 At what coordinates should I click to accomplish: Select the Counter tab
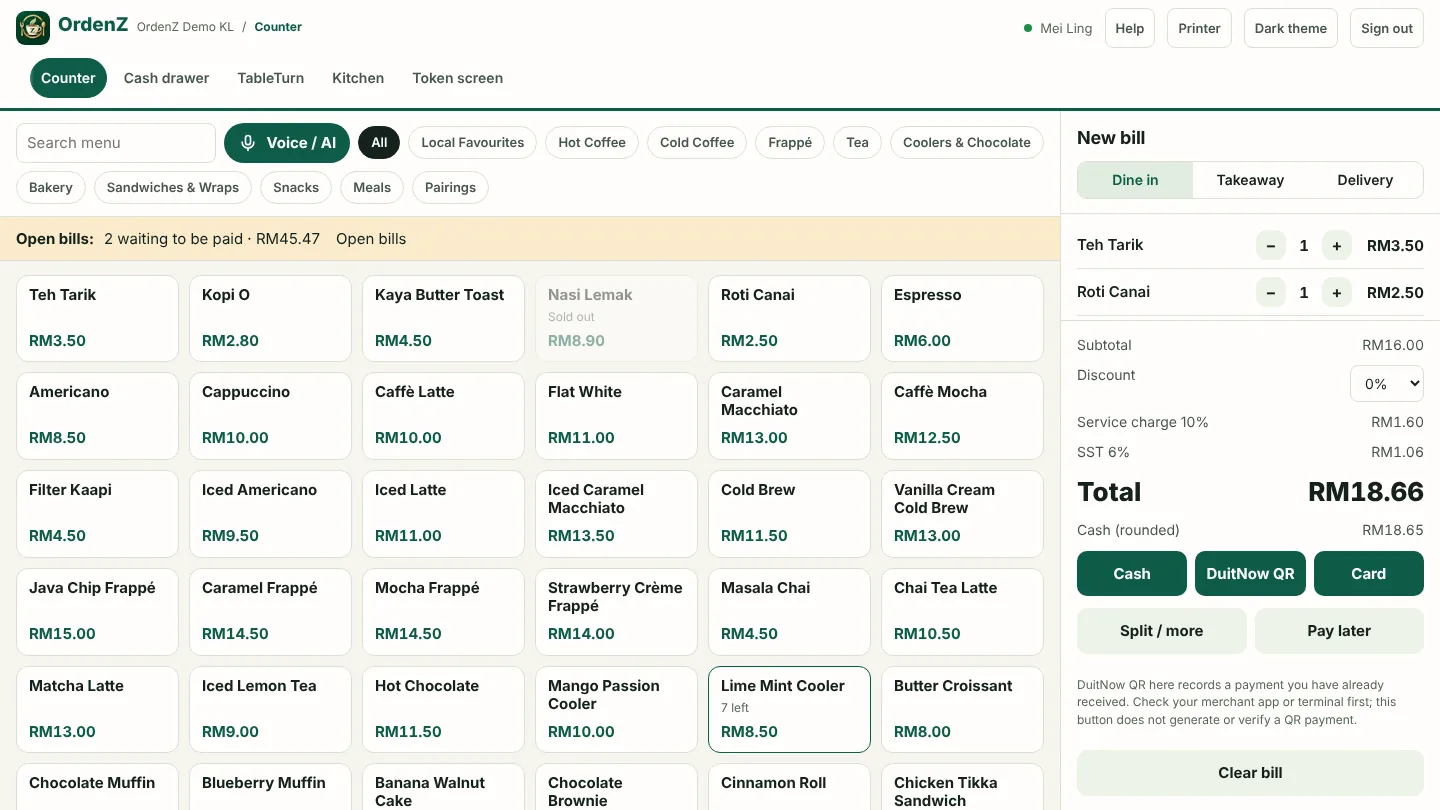68,78
